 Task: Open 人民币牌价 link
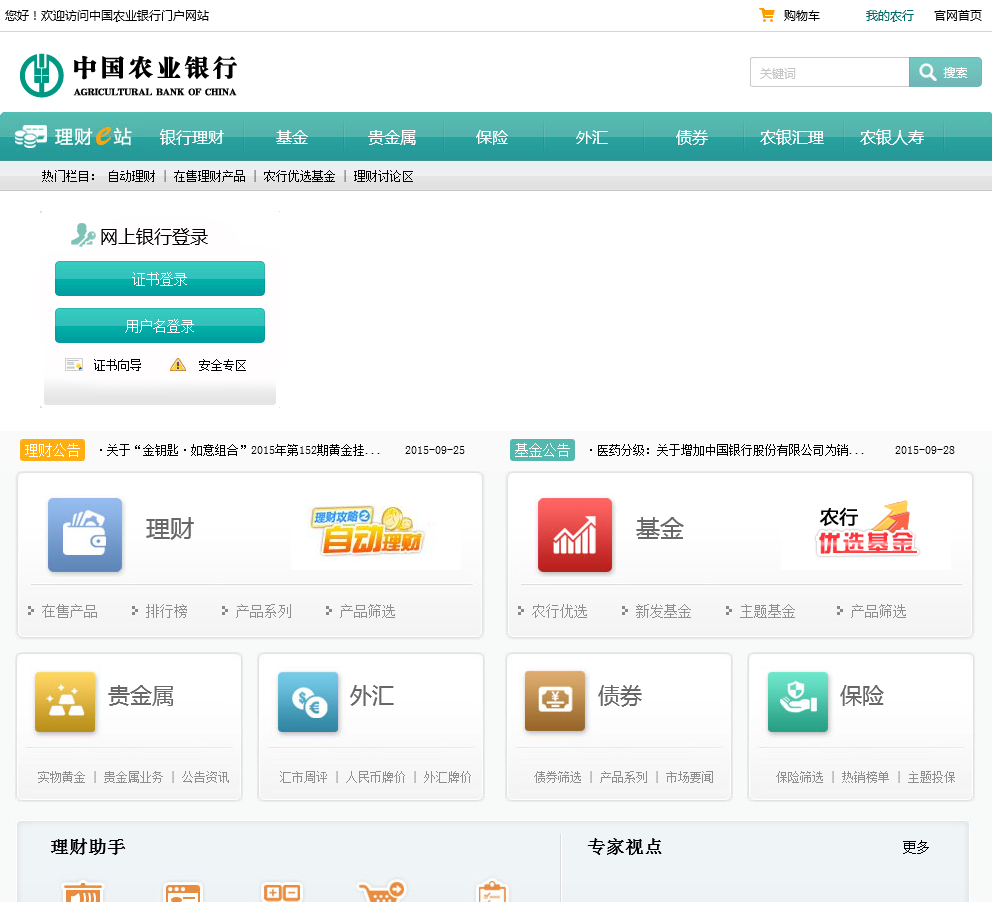[x=375, y=777]
